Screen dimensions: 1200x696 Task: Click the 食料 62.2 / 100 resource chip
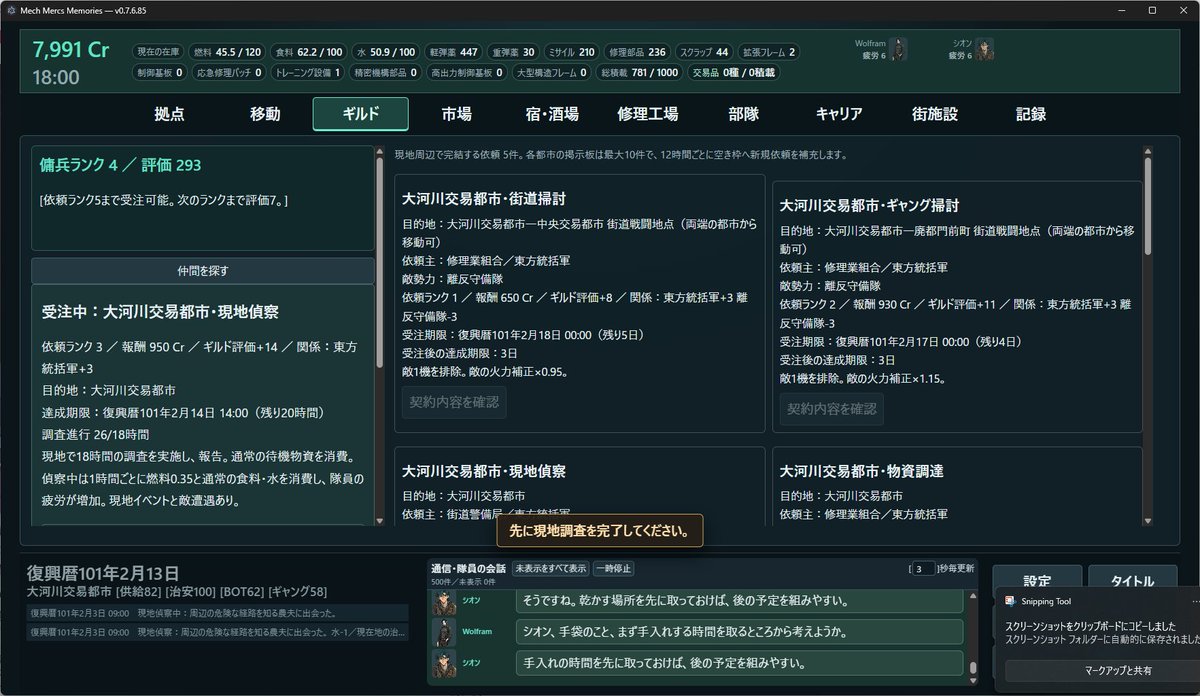[309, 52]
